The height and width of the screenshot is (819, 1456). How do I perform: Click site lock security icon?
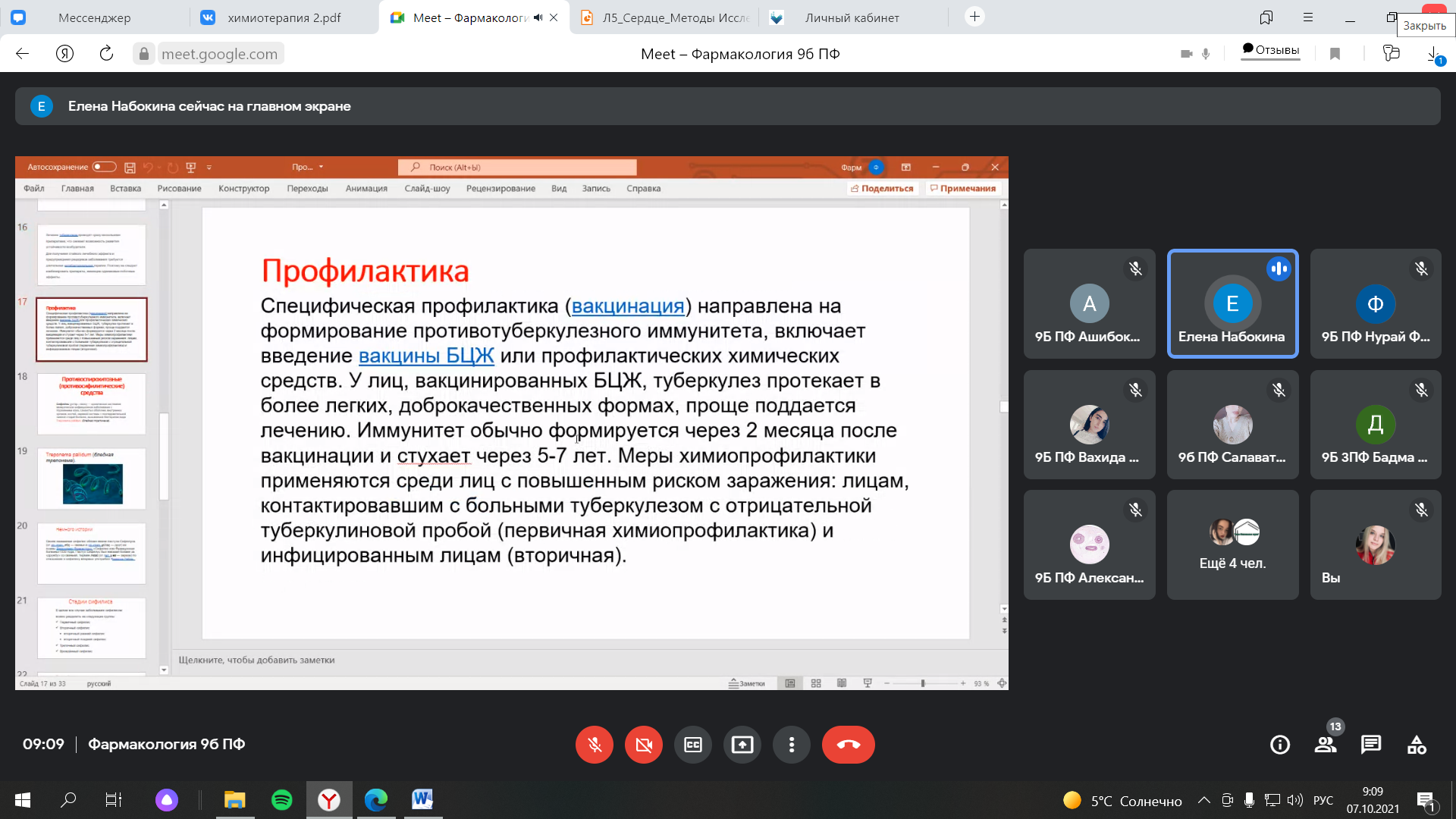point(143,54)
